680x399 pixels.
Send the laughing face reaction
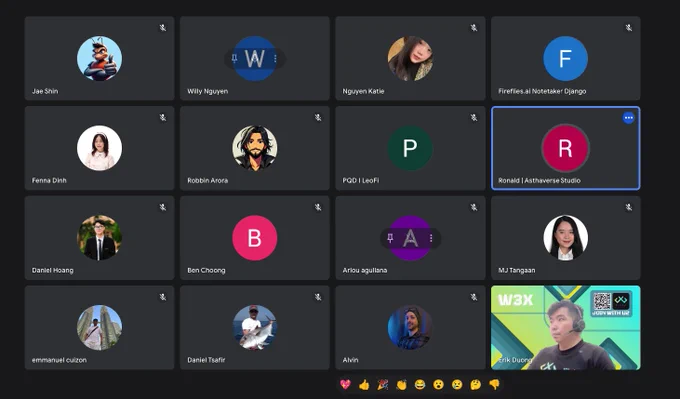tap(420, 384)
